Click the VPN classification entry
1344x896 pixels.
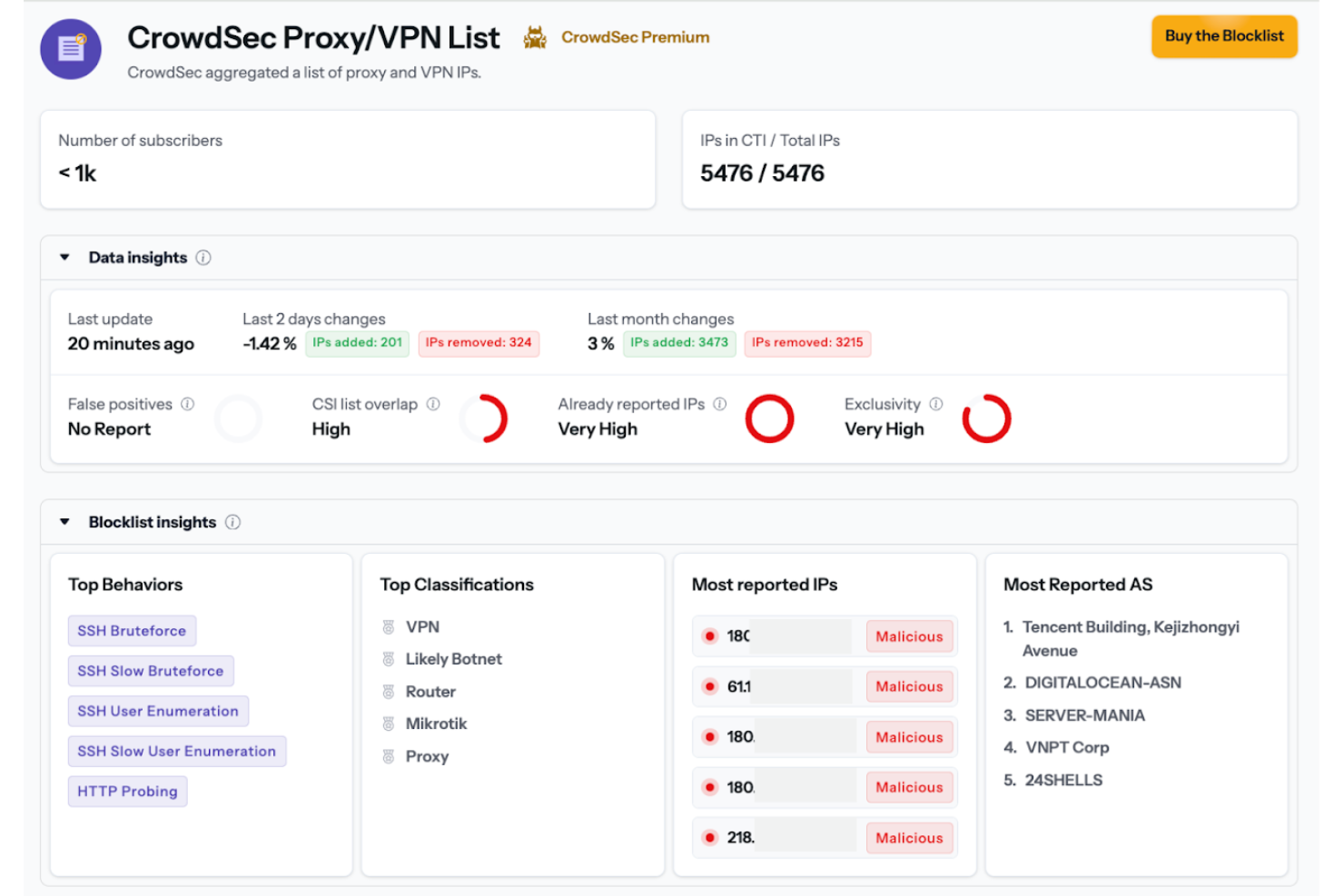tap(422, 627)
